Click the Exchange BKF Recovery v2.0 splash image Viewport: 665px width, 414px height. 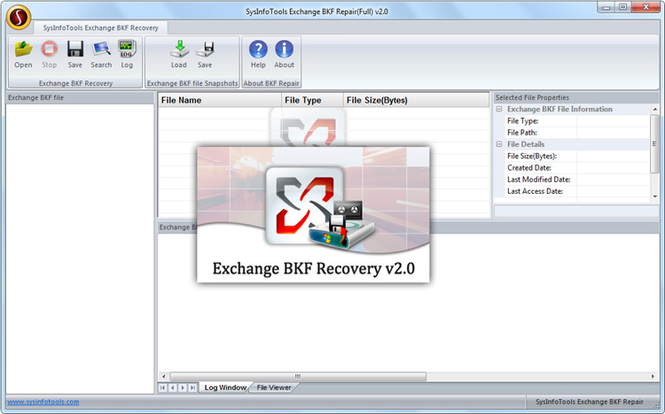point(313,215)
